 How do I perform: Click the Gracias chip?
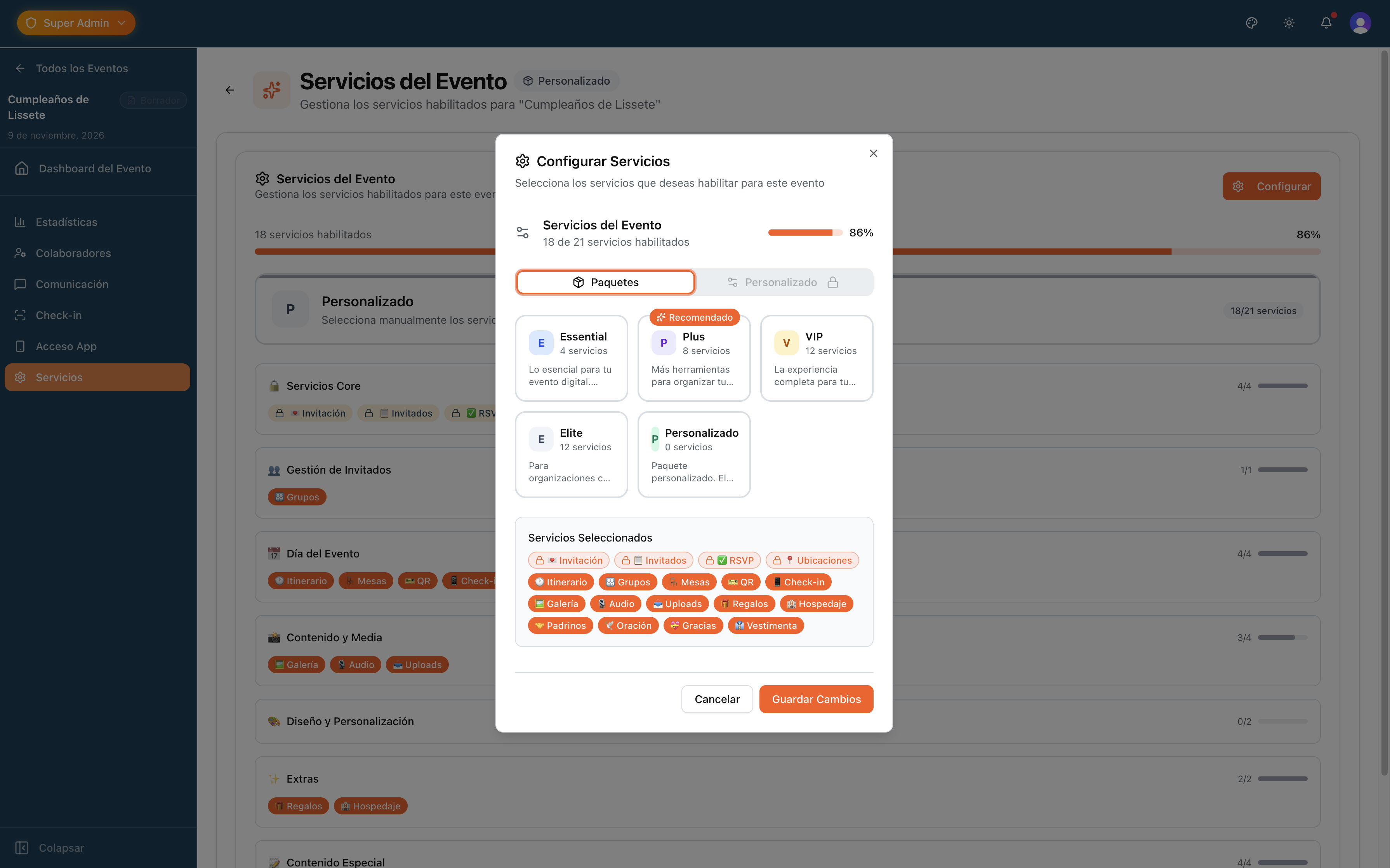(x=693, y=626)
